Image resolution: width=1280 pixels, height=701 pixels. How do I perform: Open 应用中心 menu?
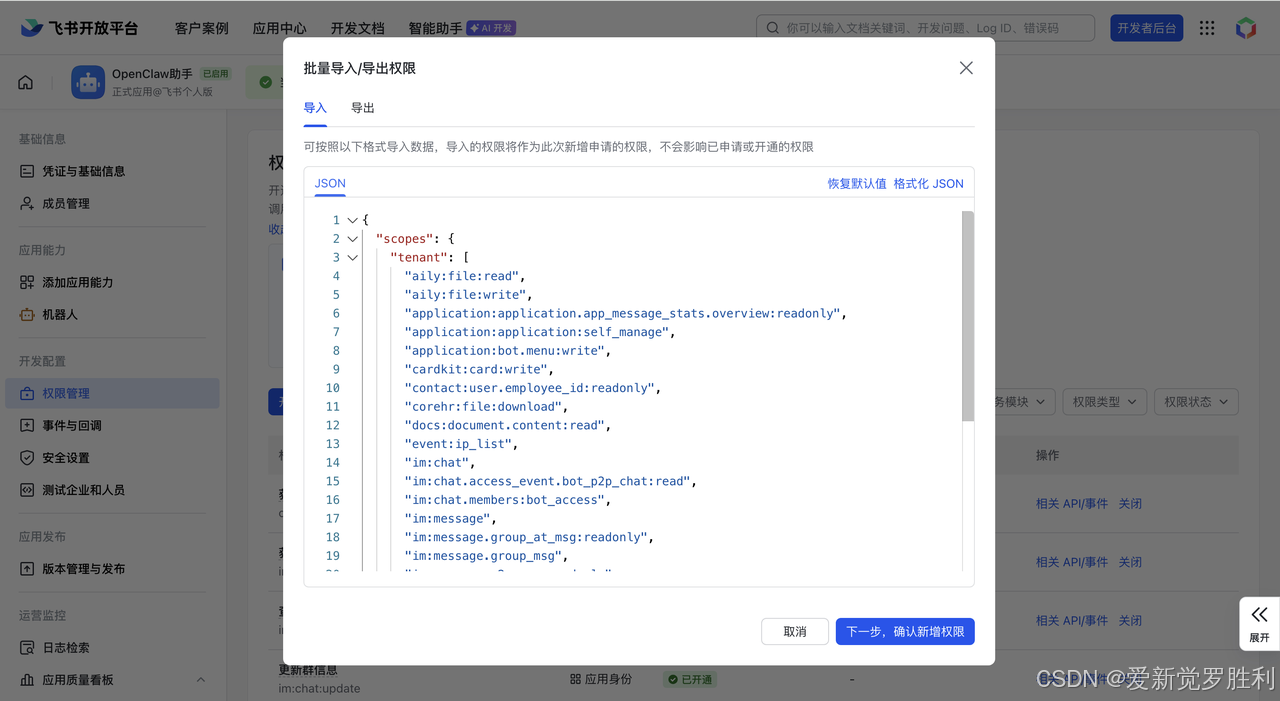(280, 28)
